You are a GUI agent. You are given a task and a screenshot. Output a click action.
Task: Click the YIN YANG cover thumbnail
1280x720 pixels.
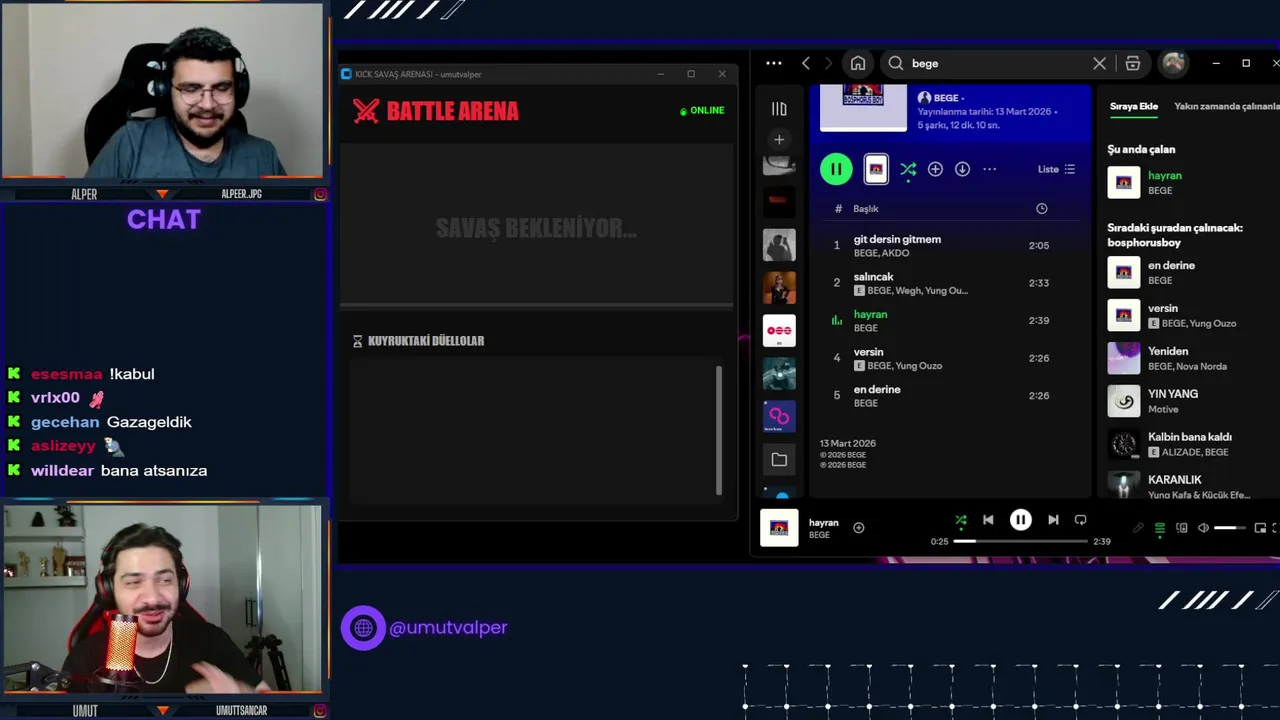coord(1124,401)
